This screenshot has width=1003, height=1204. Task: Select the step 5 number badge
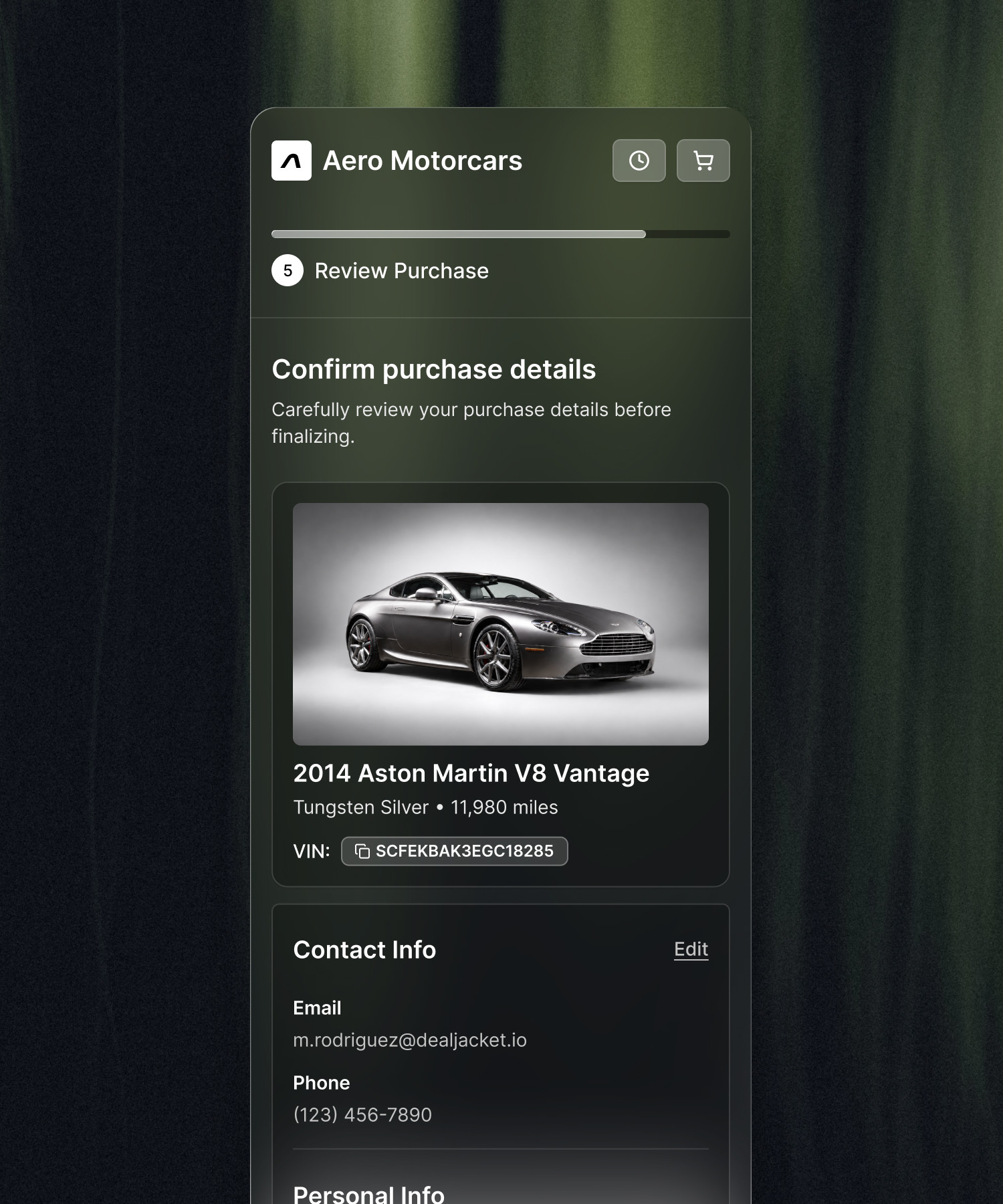pos(288,270)
